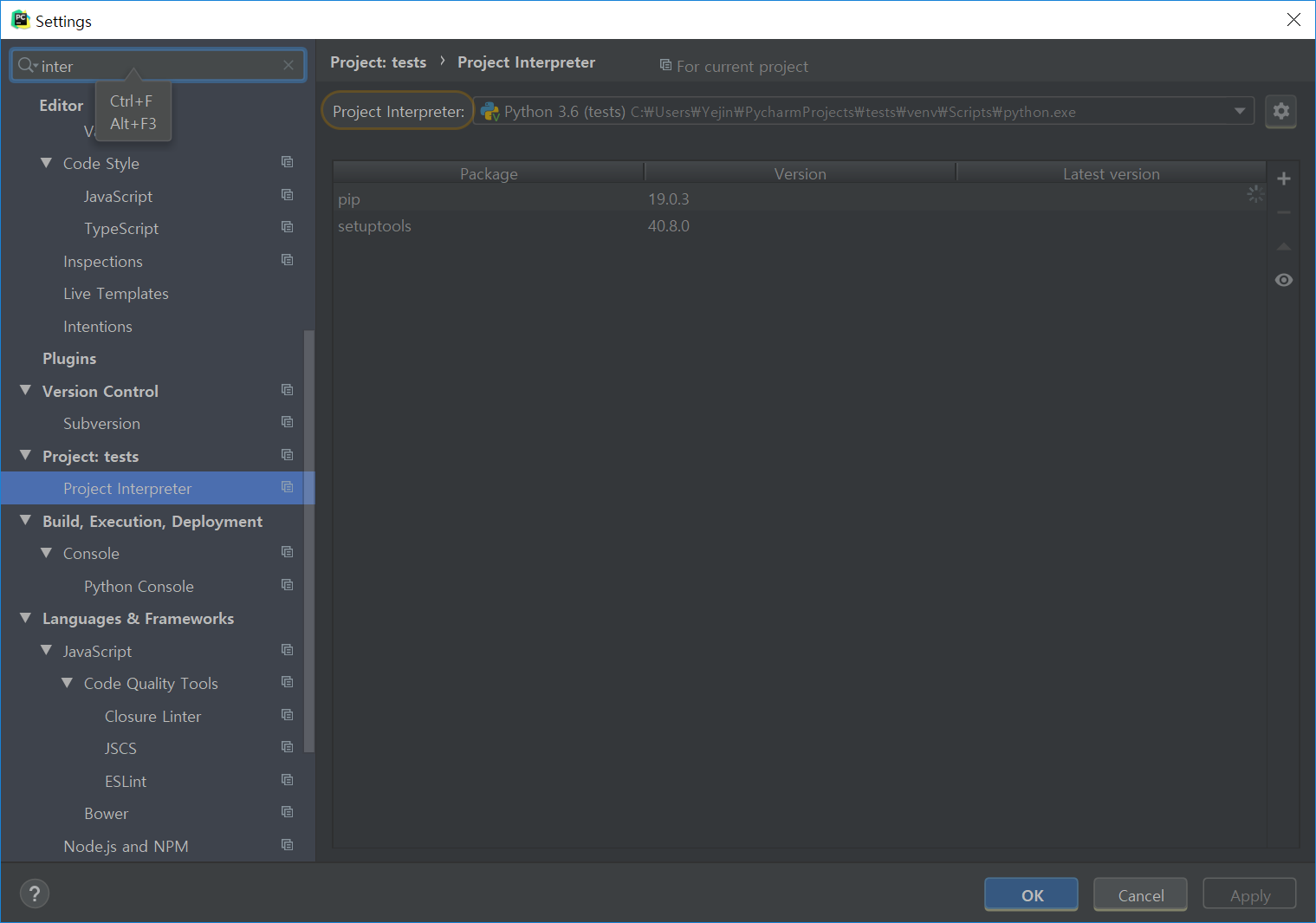This screenshot has width=1316, height=923.
Task: Select Inspections in the settings tree
Action: point(103,262)
